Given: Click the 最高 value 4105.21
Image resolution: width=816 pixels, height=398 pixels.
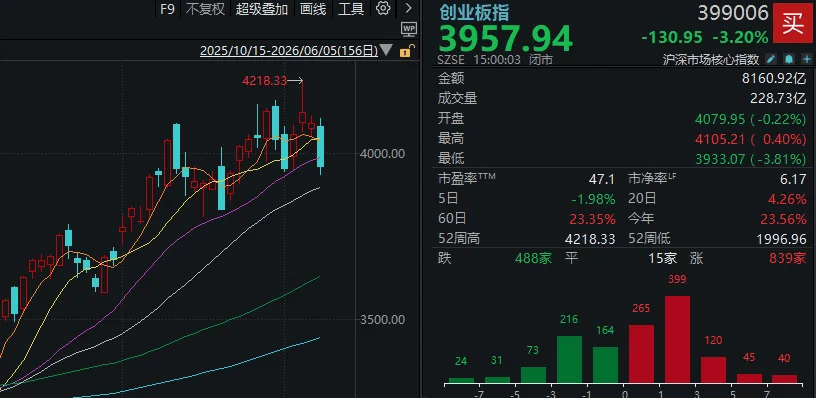Looking at the screenshot, I should click(x=719, y=139).
